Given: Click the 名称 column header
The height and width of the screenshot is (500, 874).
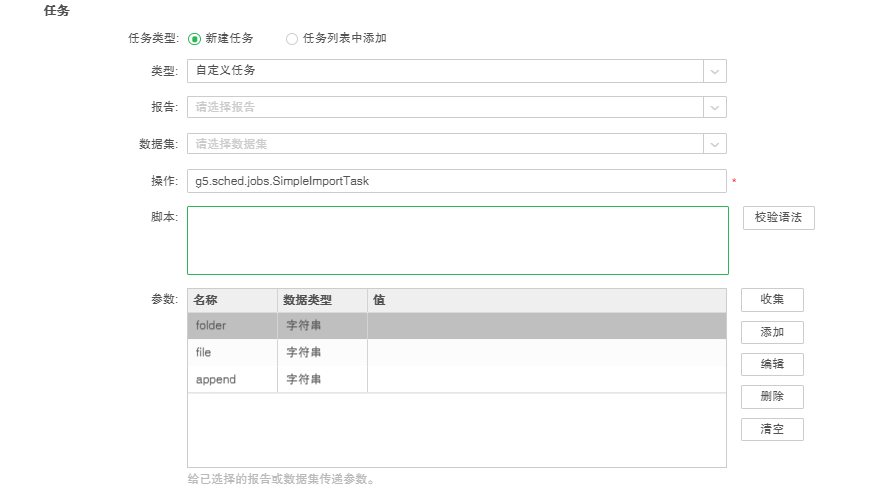Looking at the screenshot, I should point(231,300).
